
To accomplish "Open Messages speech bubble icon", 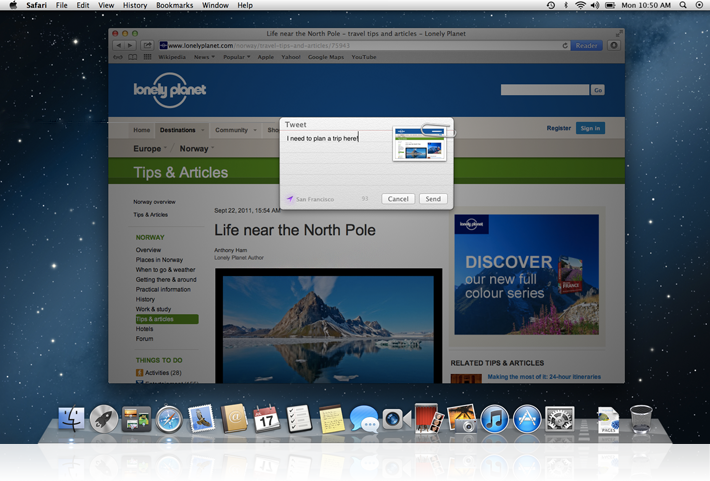I will click(x=364, y=419).
